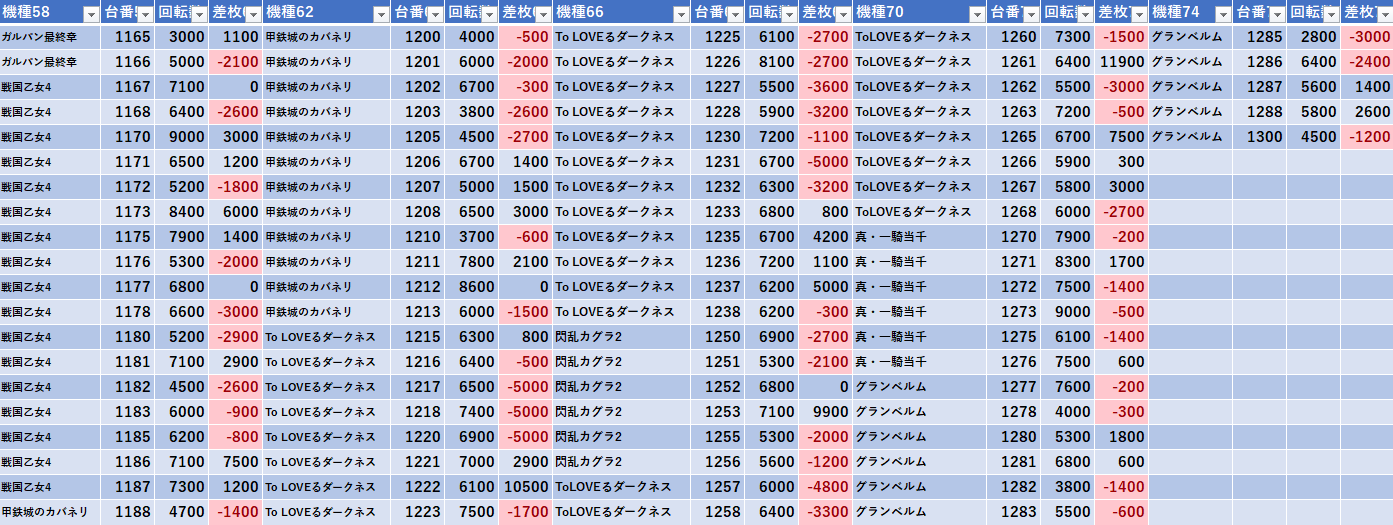Image resolution: width=1393 pixels, height=525 pixels.
Task: Select the 台番 cell 1166
Action: pos(128,62)
